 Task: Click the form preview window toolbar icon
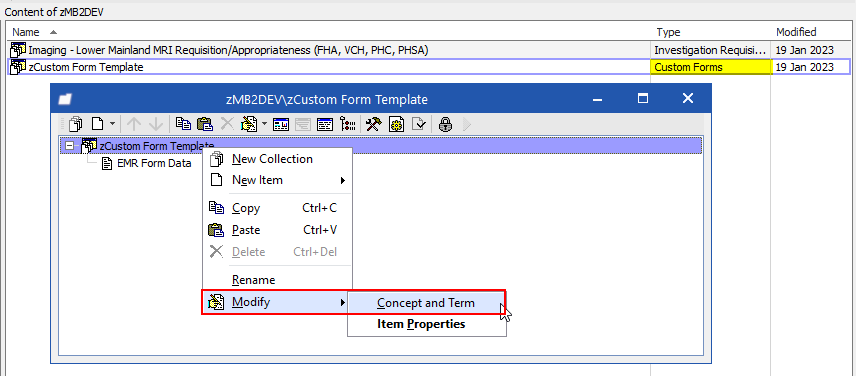(x=281, y=124)
